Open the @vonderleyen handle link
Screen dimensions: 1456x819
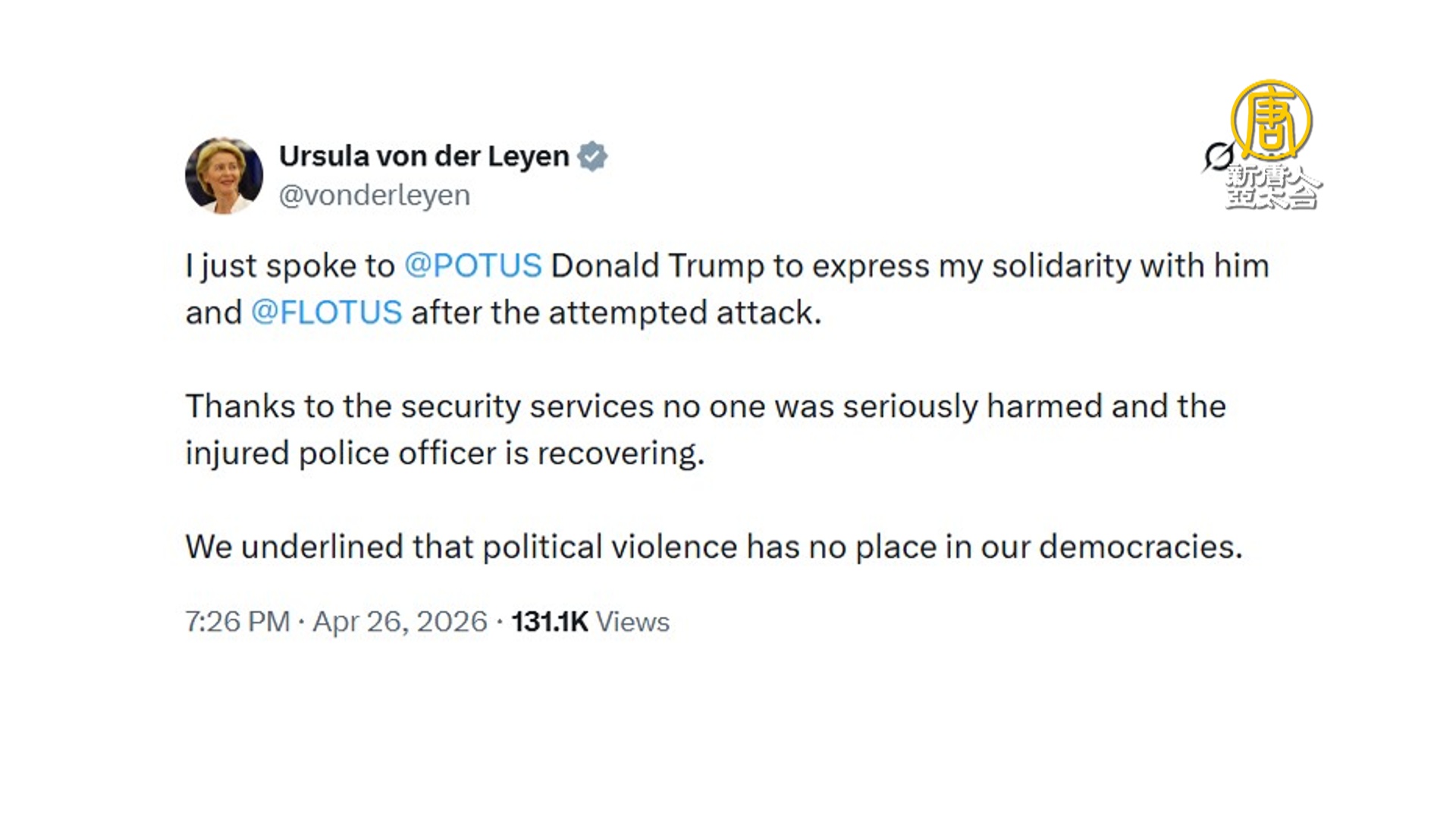tap(375, 196)
